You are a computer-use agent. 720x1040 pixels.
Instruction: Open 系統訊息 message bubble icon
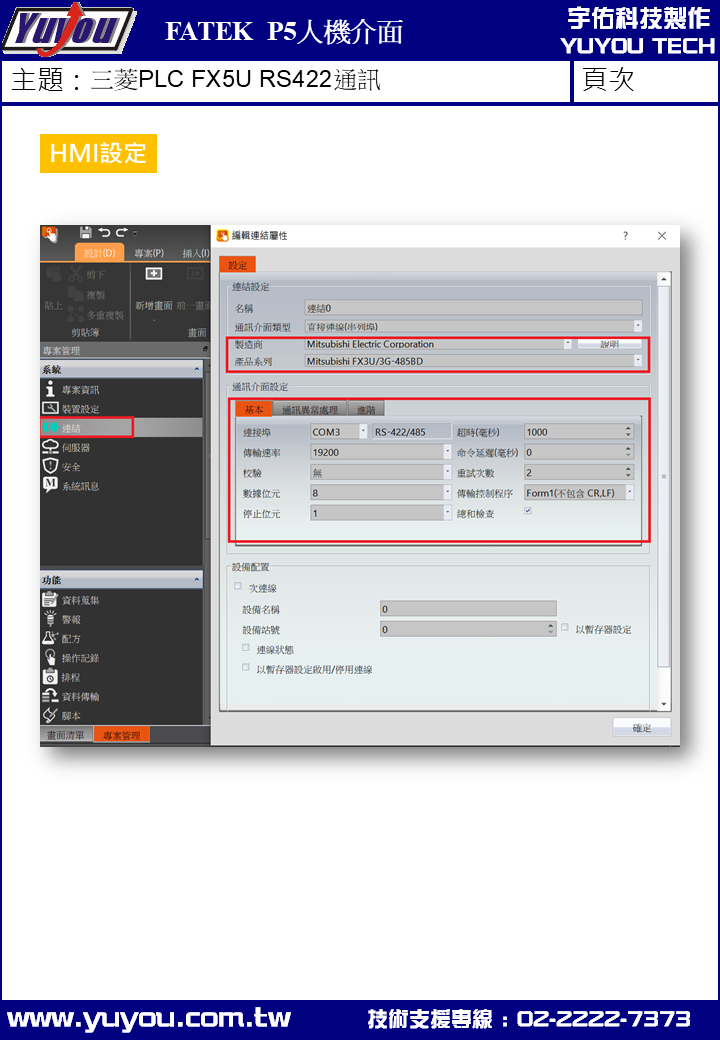click(50, 485)
